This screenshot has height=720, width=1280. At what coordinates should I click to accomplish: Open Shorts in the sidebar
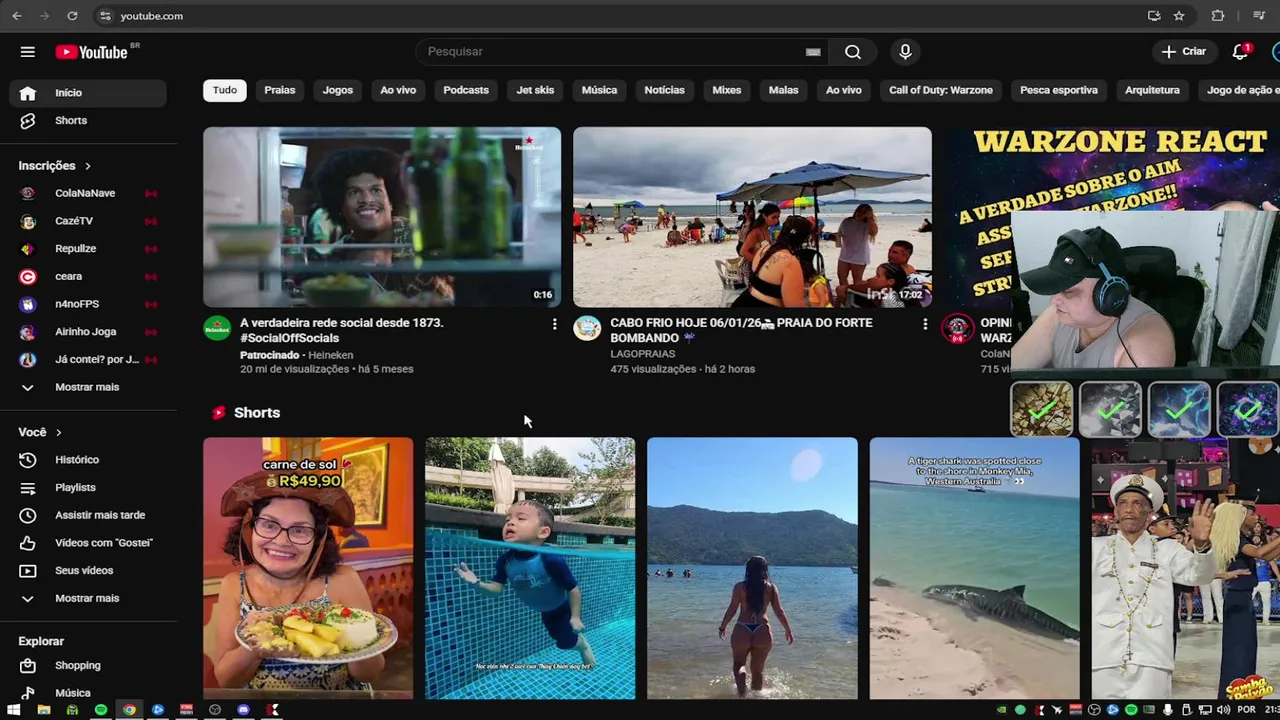pyautogui.click(x=89, y=121)
